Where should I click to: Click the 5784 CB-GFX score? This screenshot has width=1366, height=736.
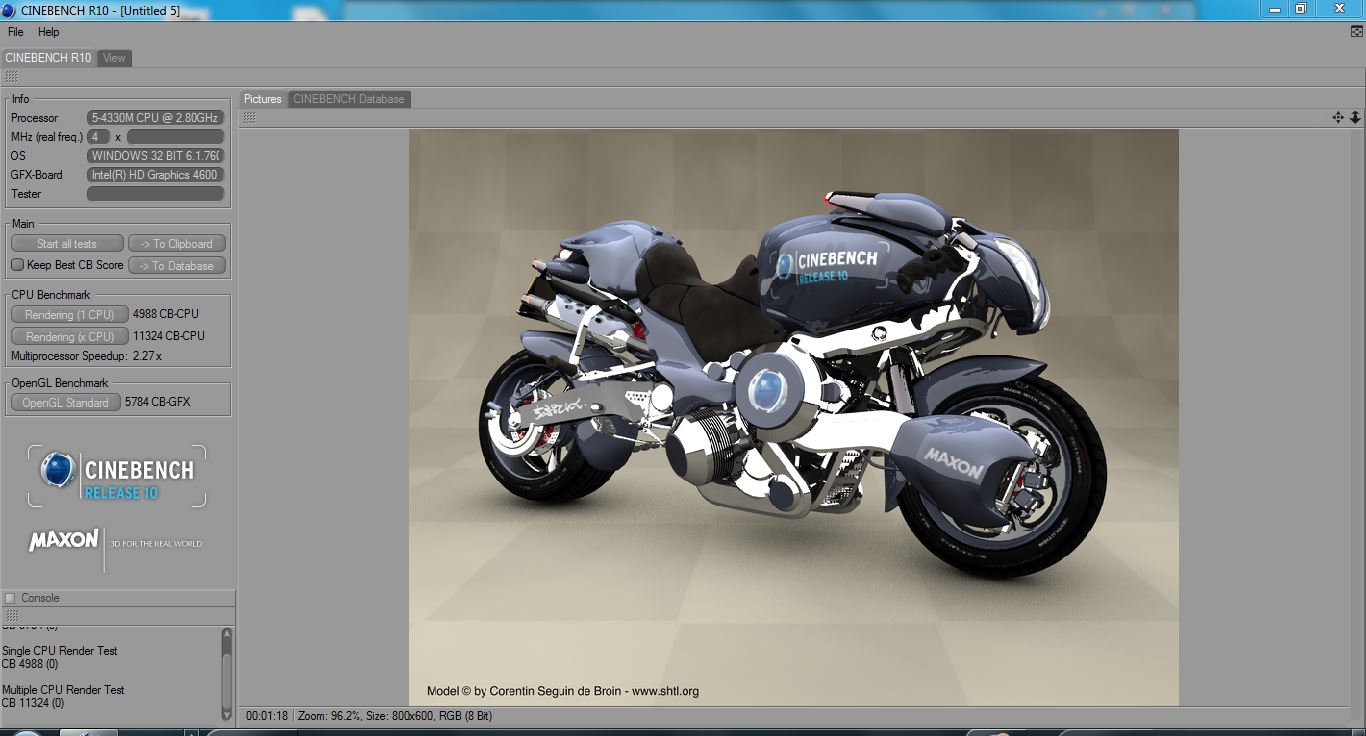[x=157, y=402]
